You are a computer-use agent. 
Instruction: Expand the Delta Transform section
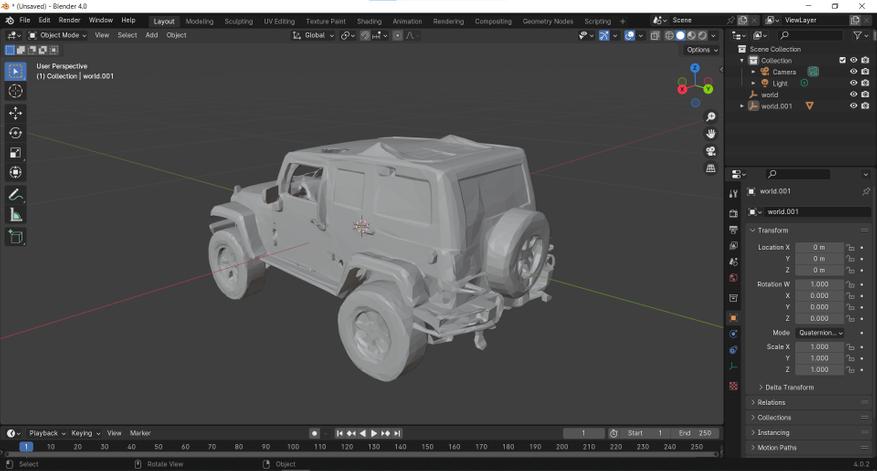coord(789,387)
